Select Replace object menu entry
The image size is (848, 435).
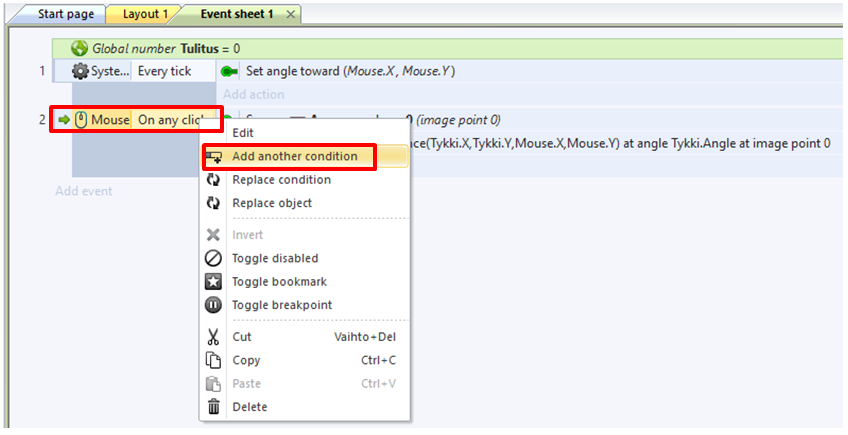(x=272, y=203)
